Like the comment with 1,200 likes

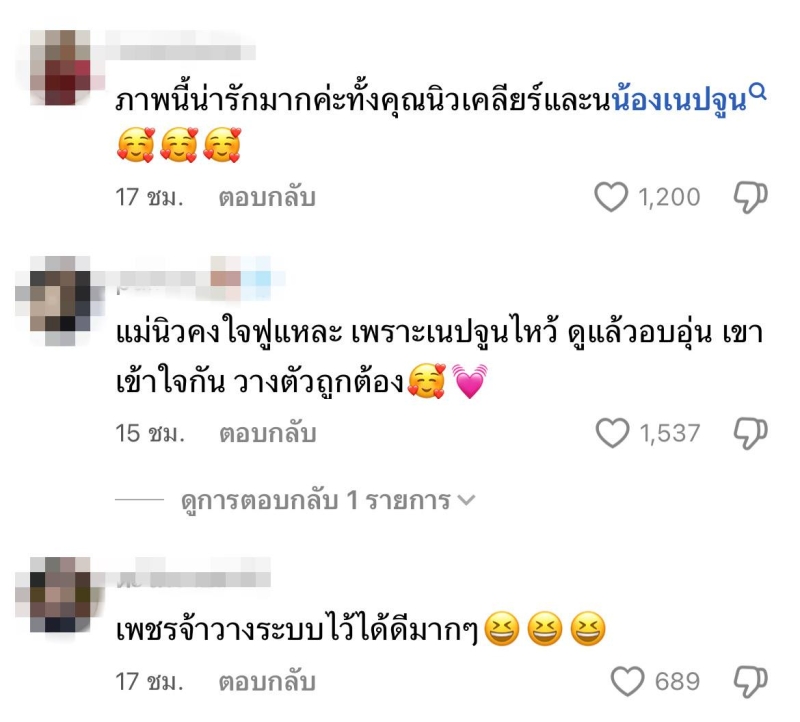611,197
